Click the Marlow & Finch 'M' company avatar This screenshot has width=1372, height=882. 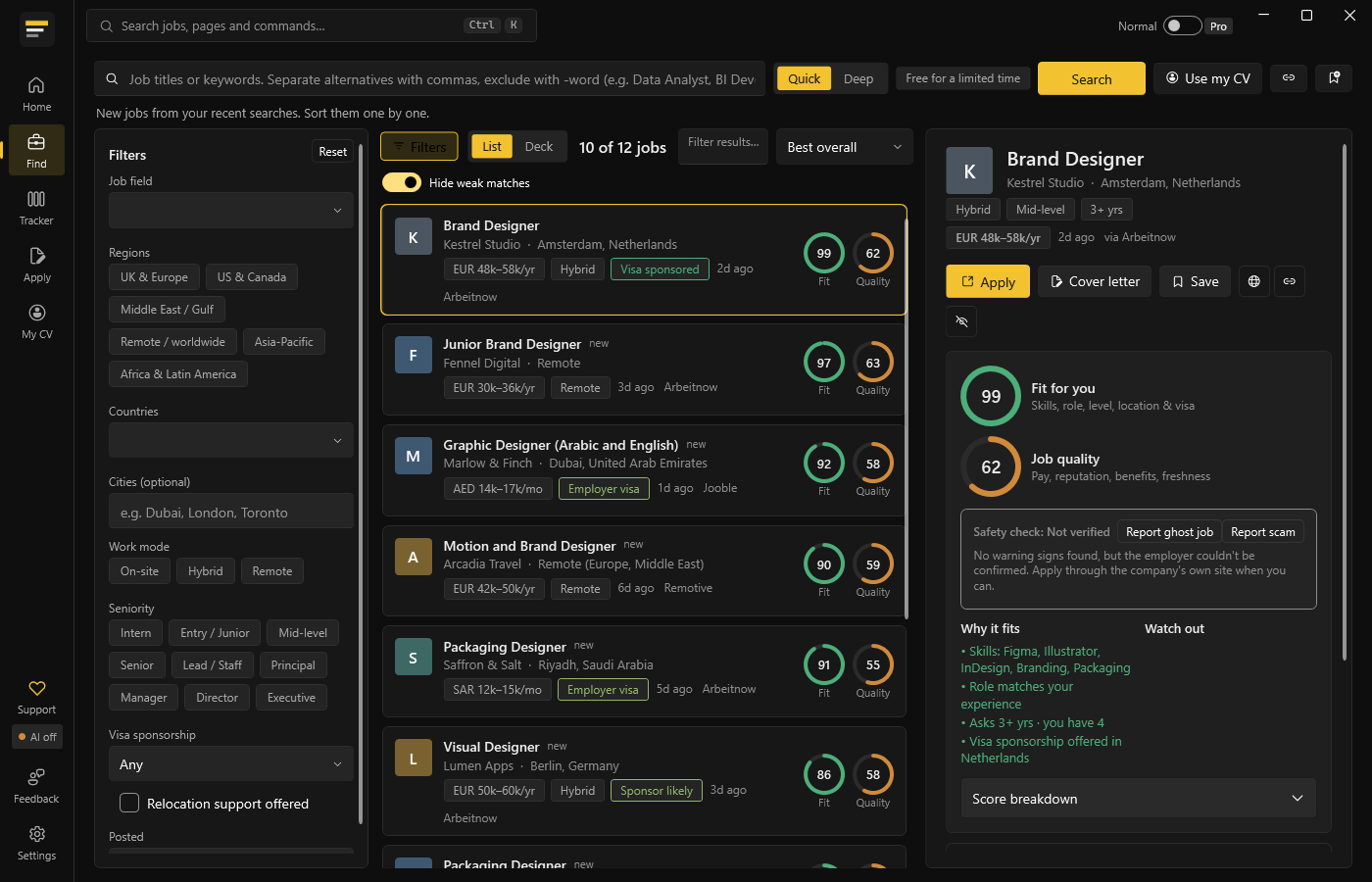tap(414, 456)
